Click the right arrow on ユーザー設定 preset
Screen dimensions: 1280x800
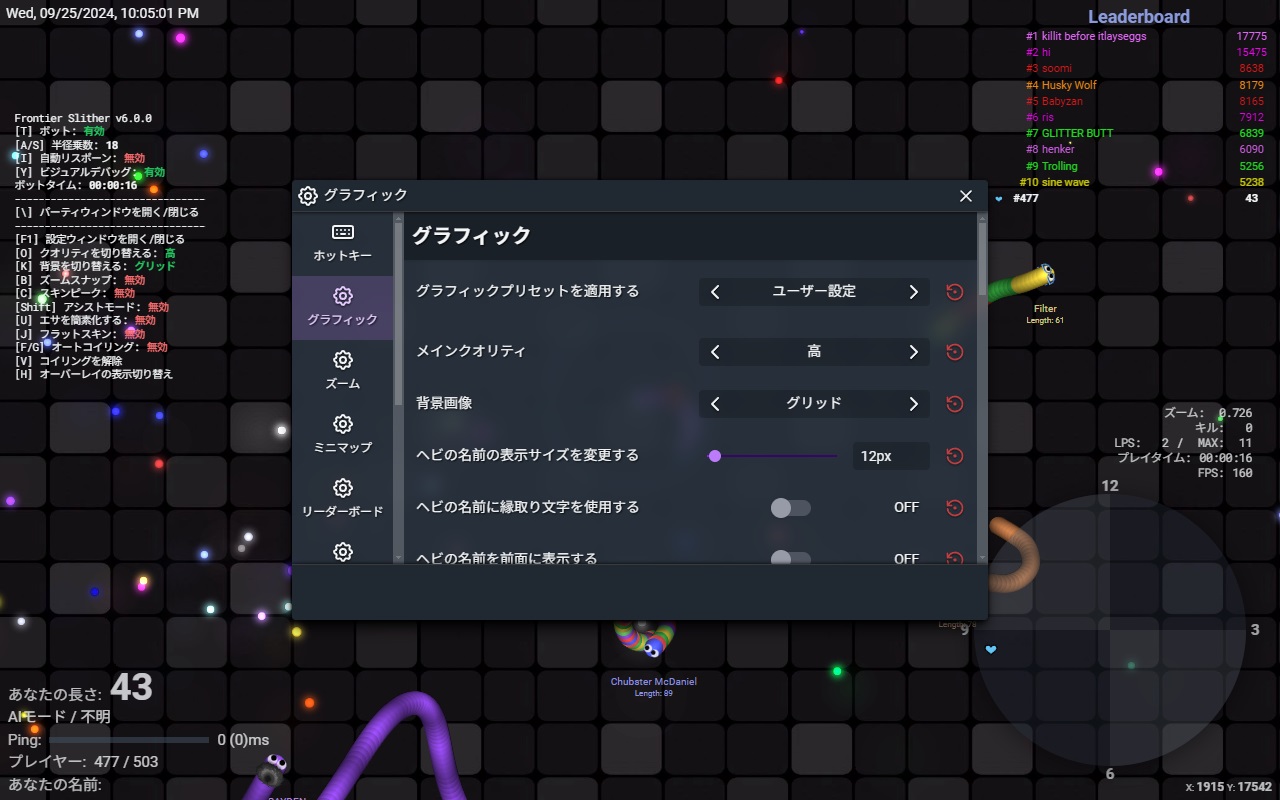tap(913, 292)
